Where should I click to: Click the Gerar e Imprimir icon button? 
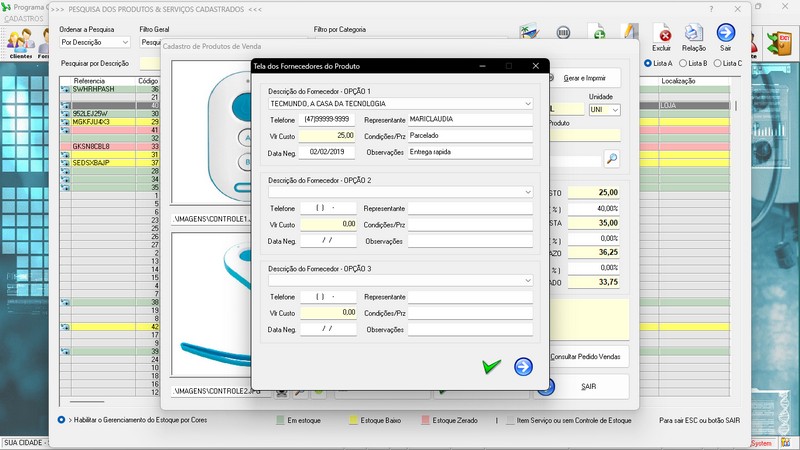583,78
